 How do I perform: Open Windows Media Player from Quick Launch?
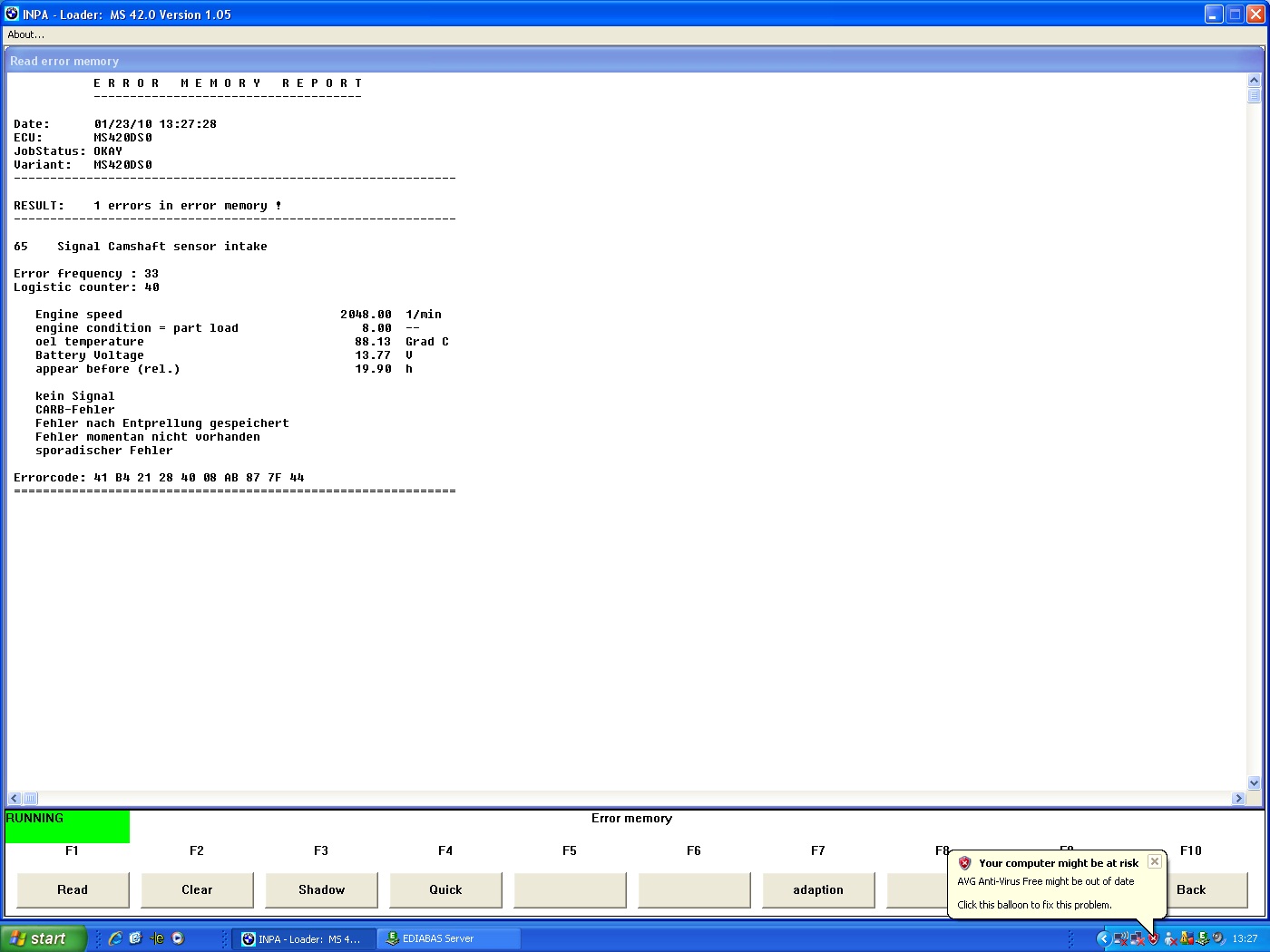point(178,938)
